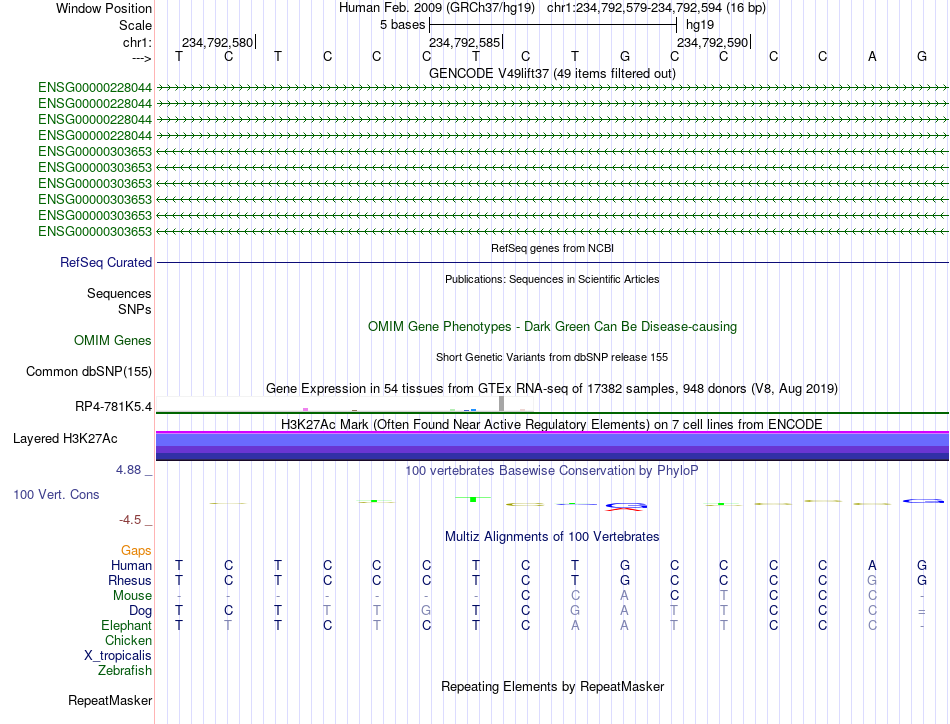Click the Zebrafish species label
The image size is (950, 724).
pos(125,671)
